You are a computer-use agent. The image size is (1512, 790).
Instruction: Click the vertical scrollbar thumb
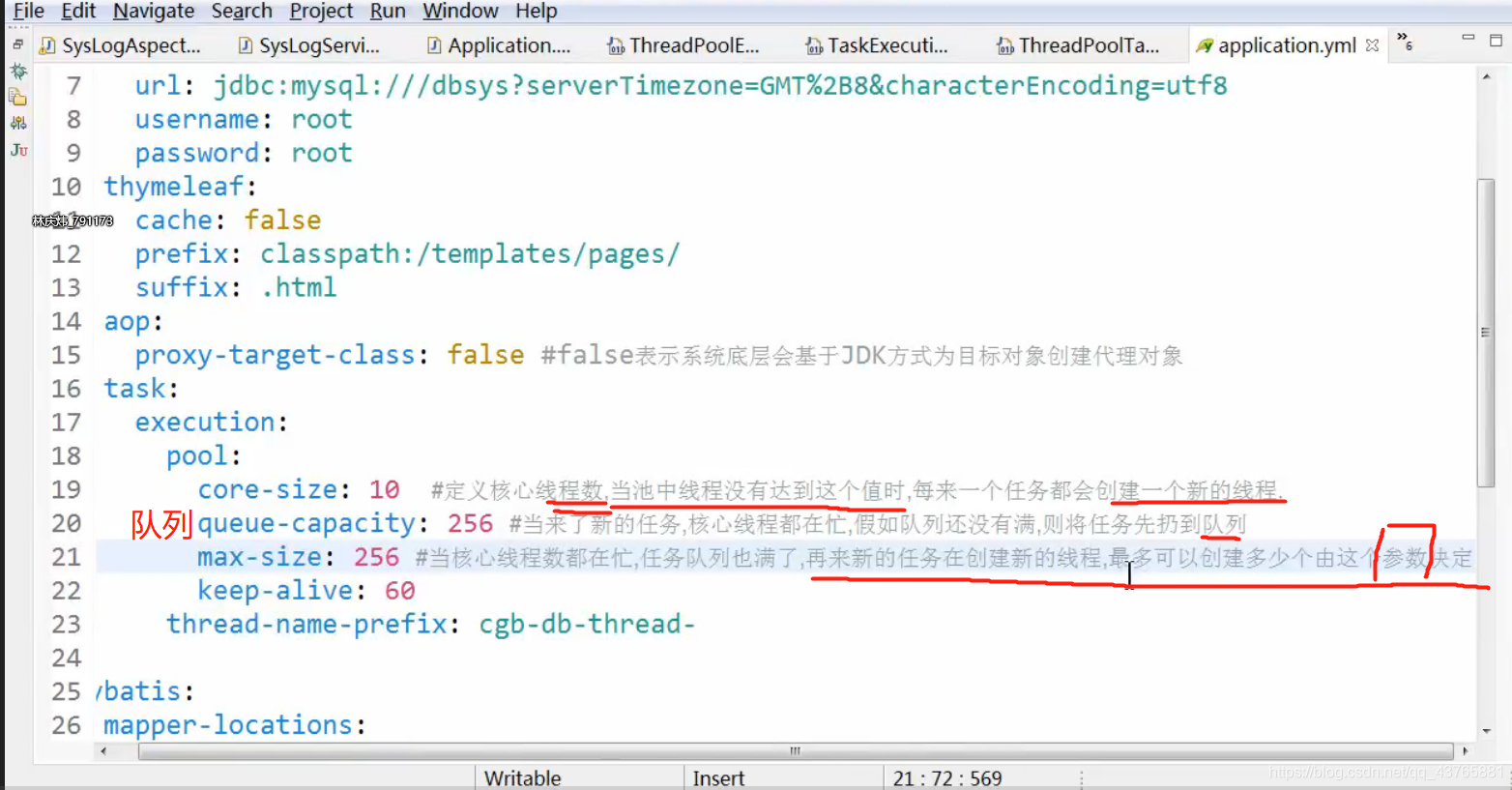tap(1486, 333)
